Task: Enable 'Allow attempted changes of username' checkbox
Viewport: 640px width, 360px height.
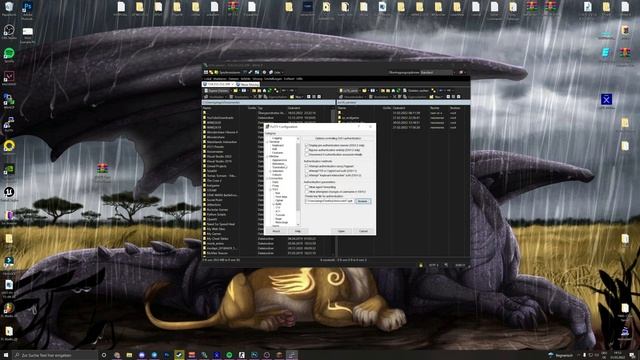Action: click(x=307, y=191)
